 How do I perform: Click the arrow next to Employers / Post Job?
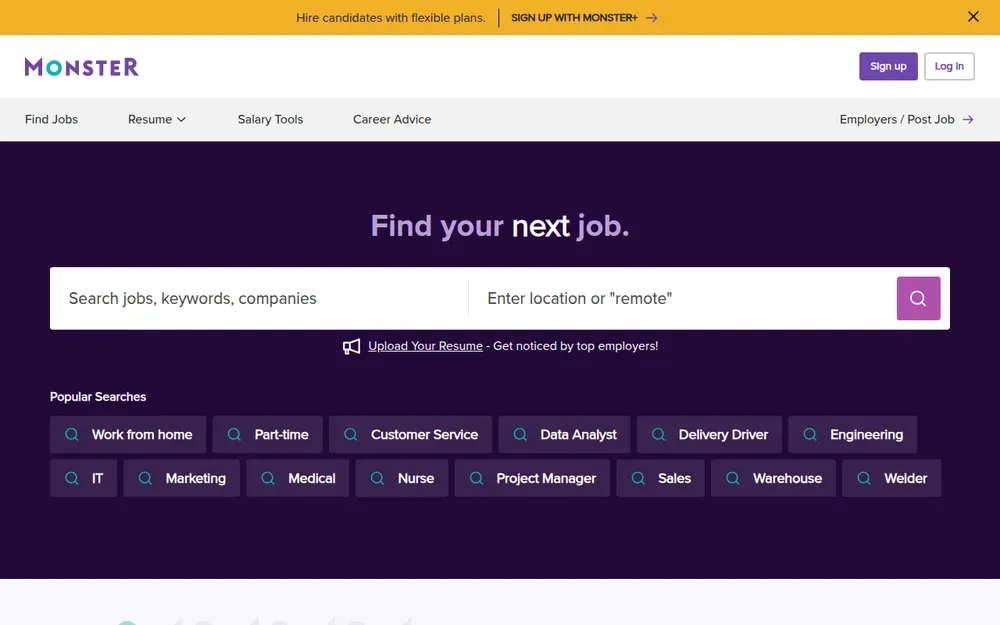pos(968,119)
